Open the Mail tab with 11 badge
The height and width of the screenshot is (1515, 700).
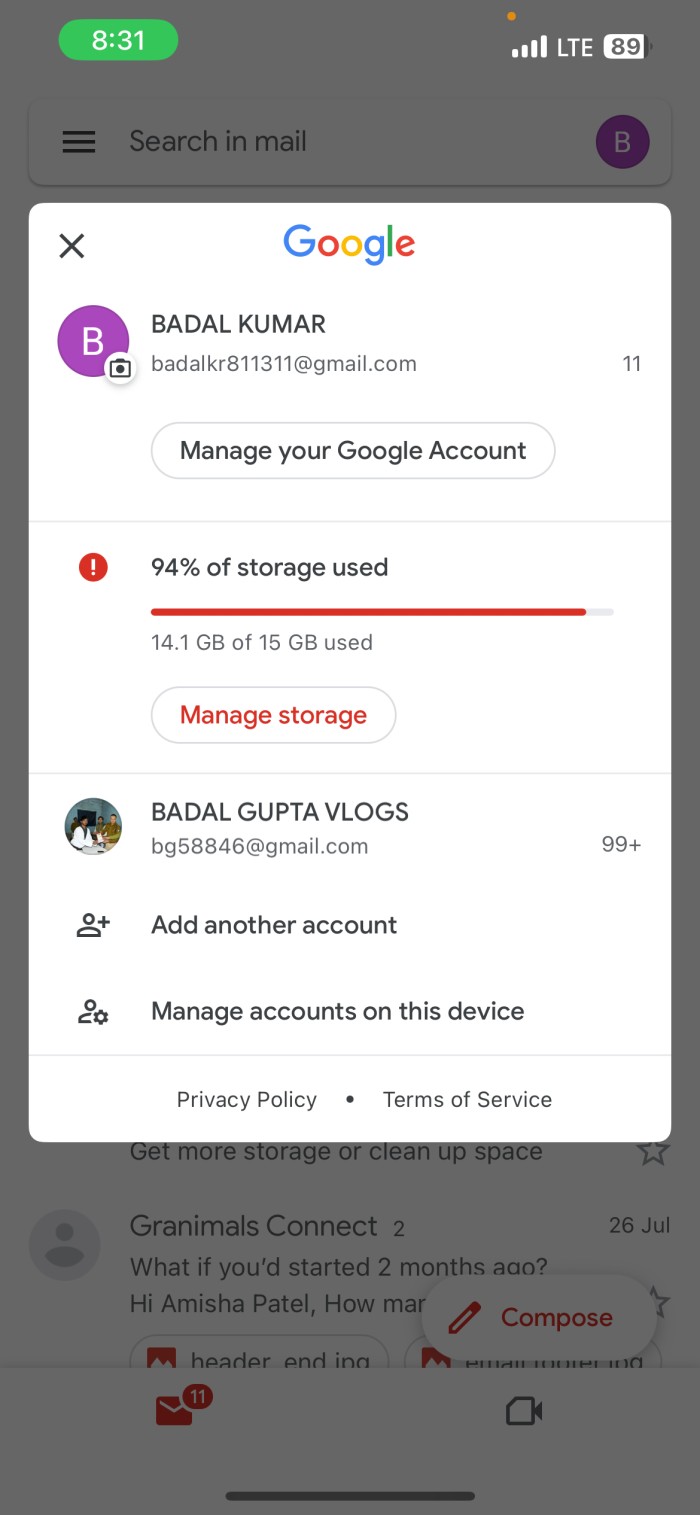click(176, 1410)
